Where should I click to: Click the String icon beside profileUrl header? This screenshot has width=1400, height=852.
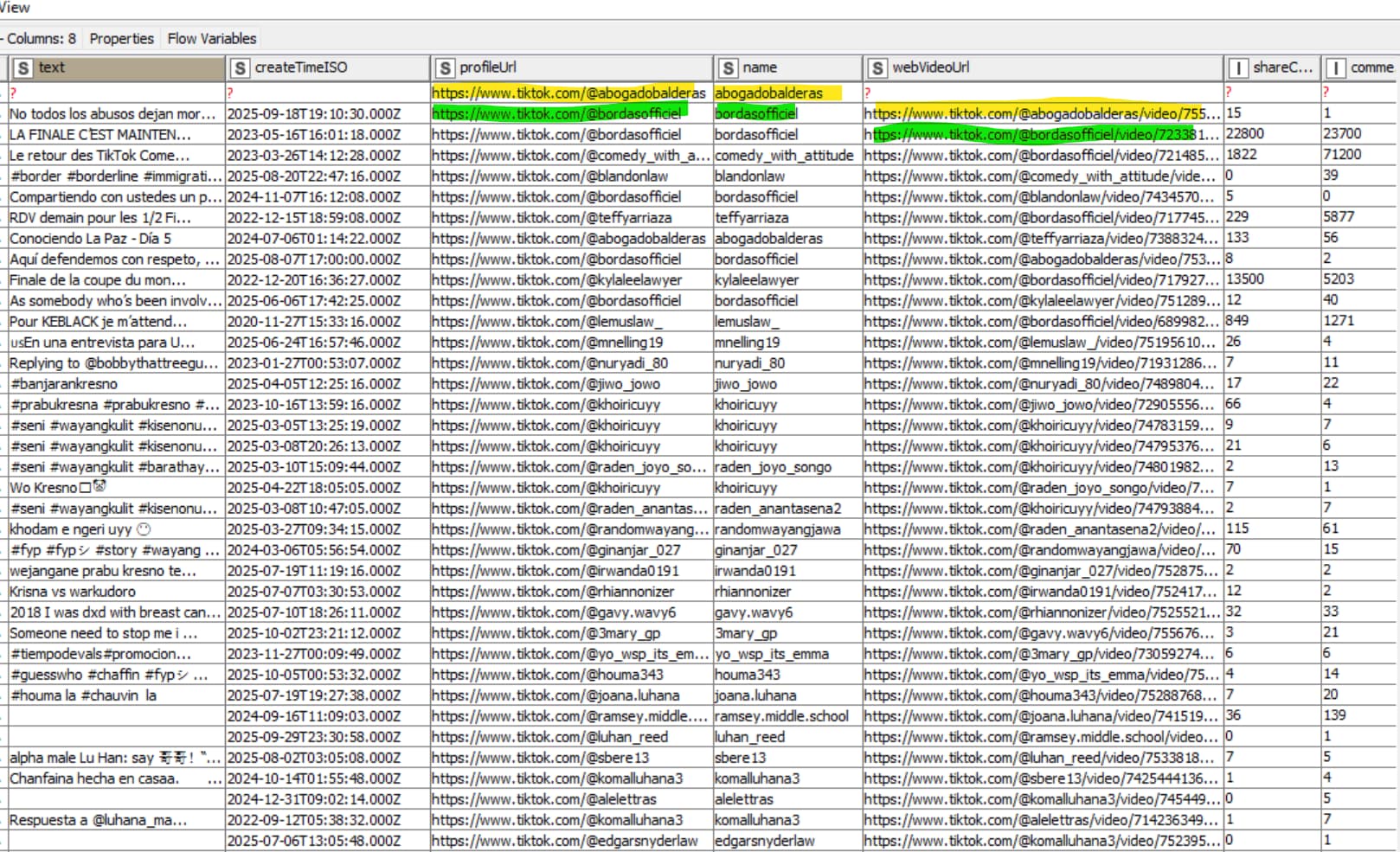pos(445,68)
